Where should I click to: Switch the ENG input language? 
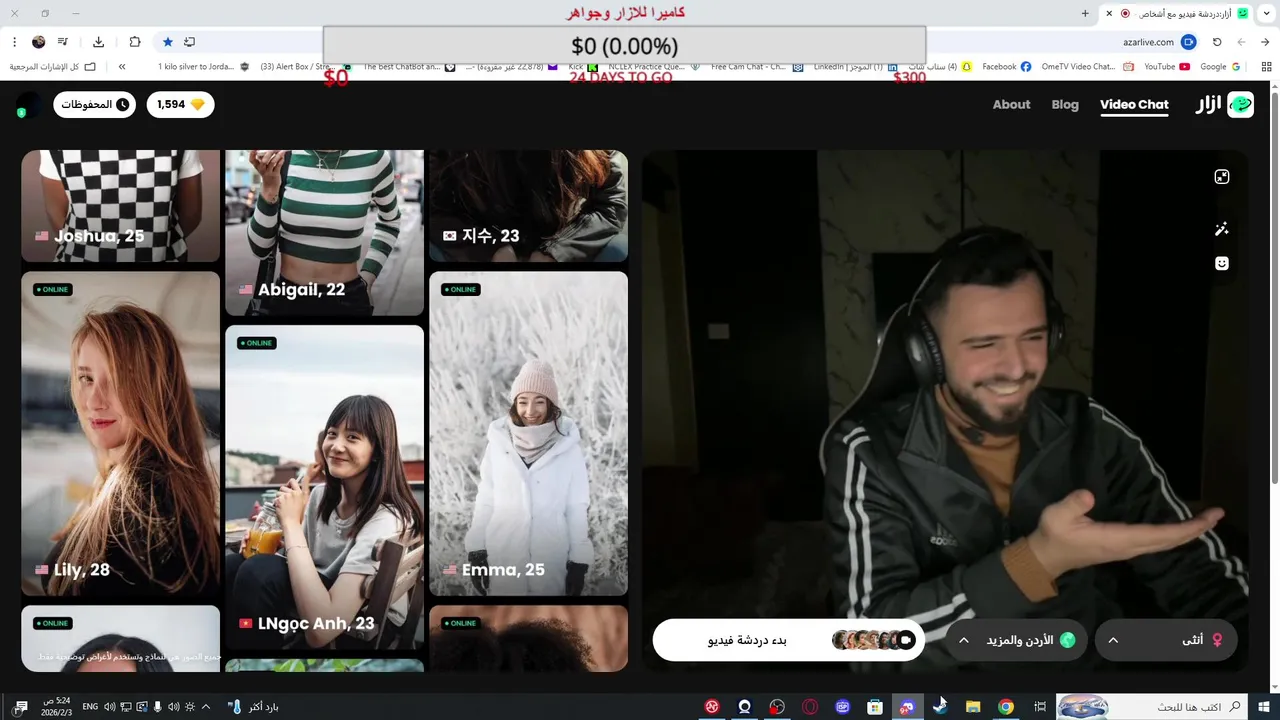tap(90, 707)
